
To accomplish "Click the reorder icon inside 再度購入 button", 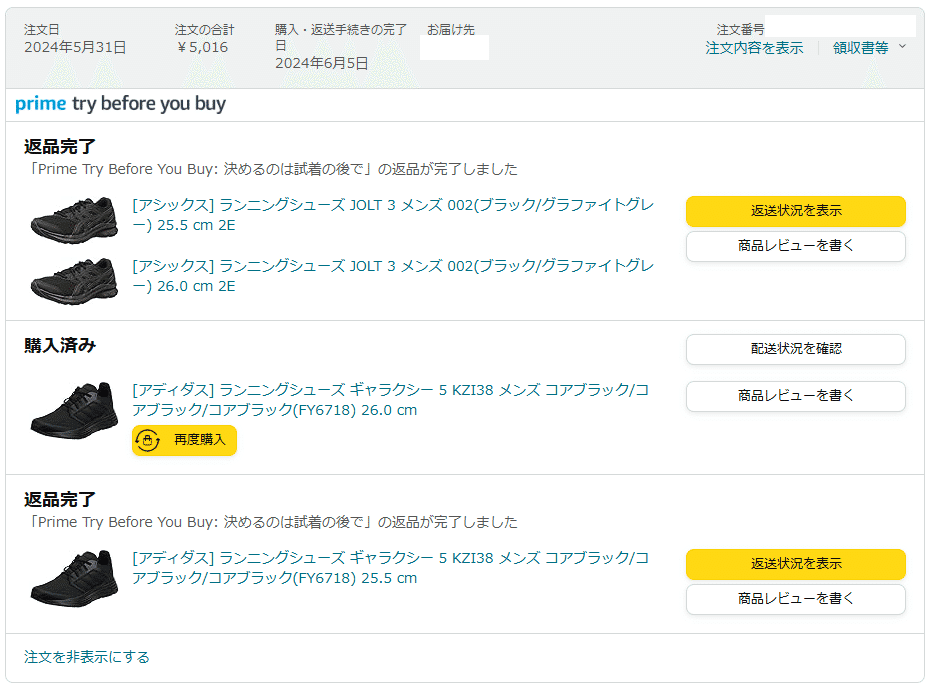I will click(147, 440).
